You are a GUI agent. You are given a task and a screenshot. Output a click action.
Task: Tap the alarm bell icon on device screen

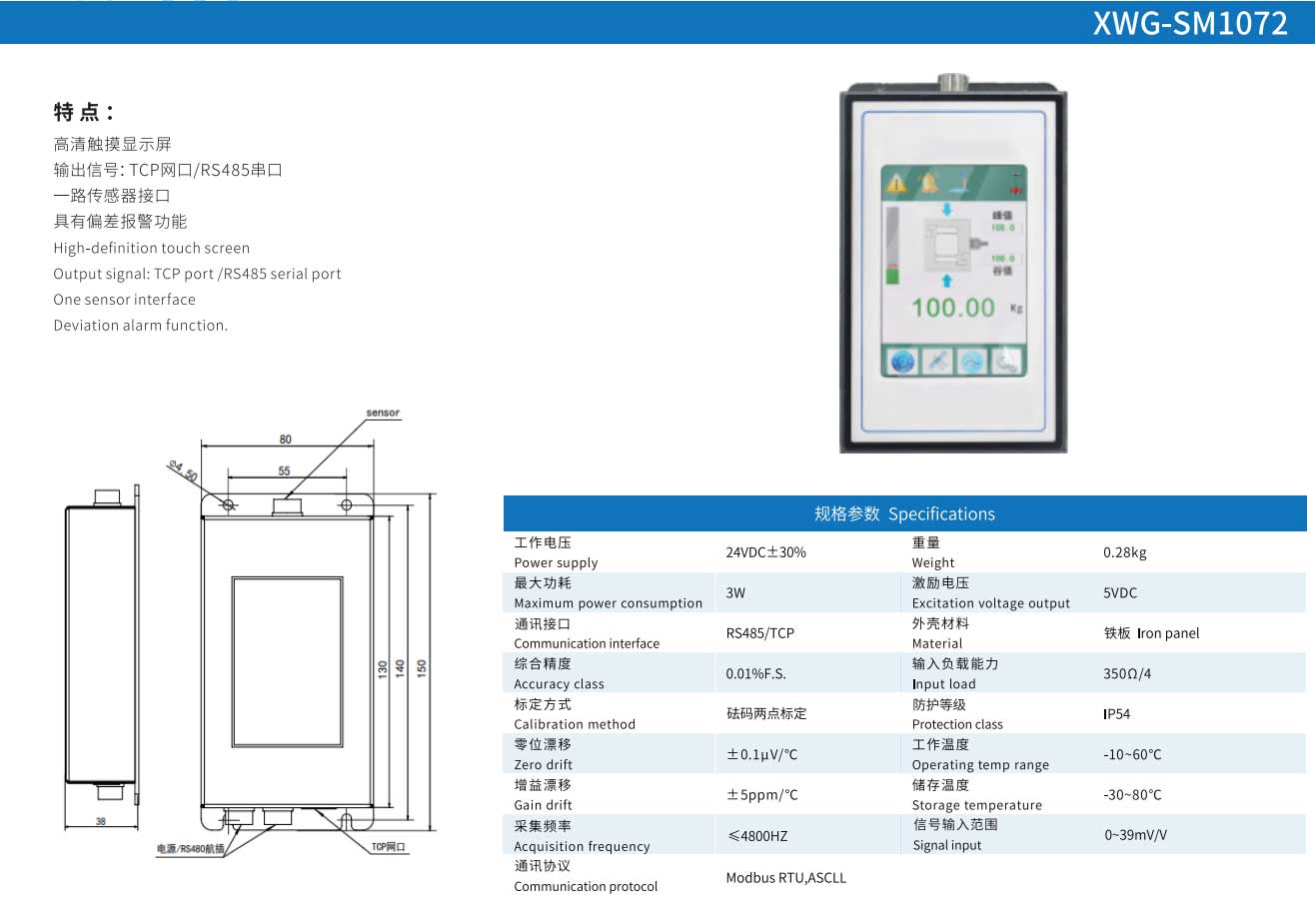[x=929, y=183]
